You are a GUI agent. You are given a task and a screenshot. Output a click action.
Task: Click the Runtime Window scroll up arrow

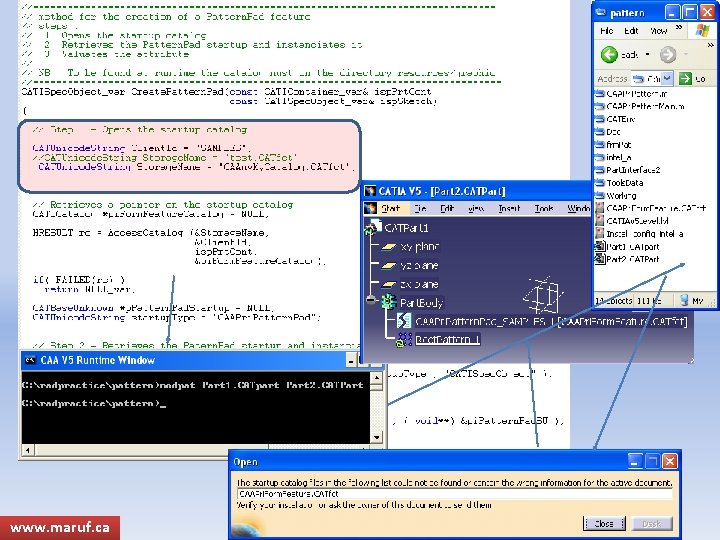pyautogui.click(x=376, y=378)
